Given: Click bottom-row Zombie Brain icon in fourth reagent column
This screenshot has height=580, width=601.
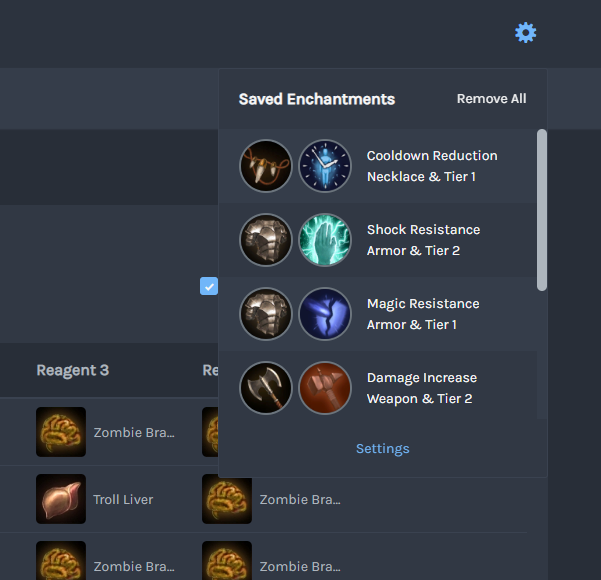Looking at the screenshot, I should point(227,560).
